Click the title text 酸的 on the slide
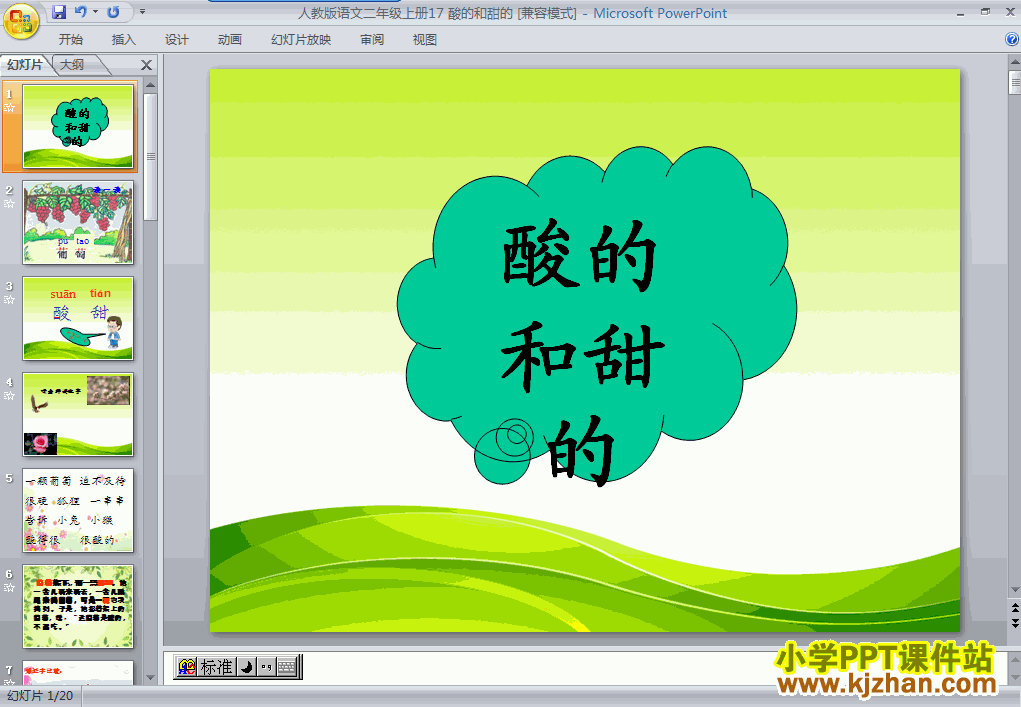Viewport: 1021px width, 707px height. (x=579, y=256)
